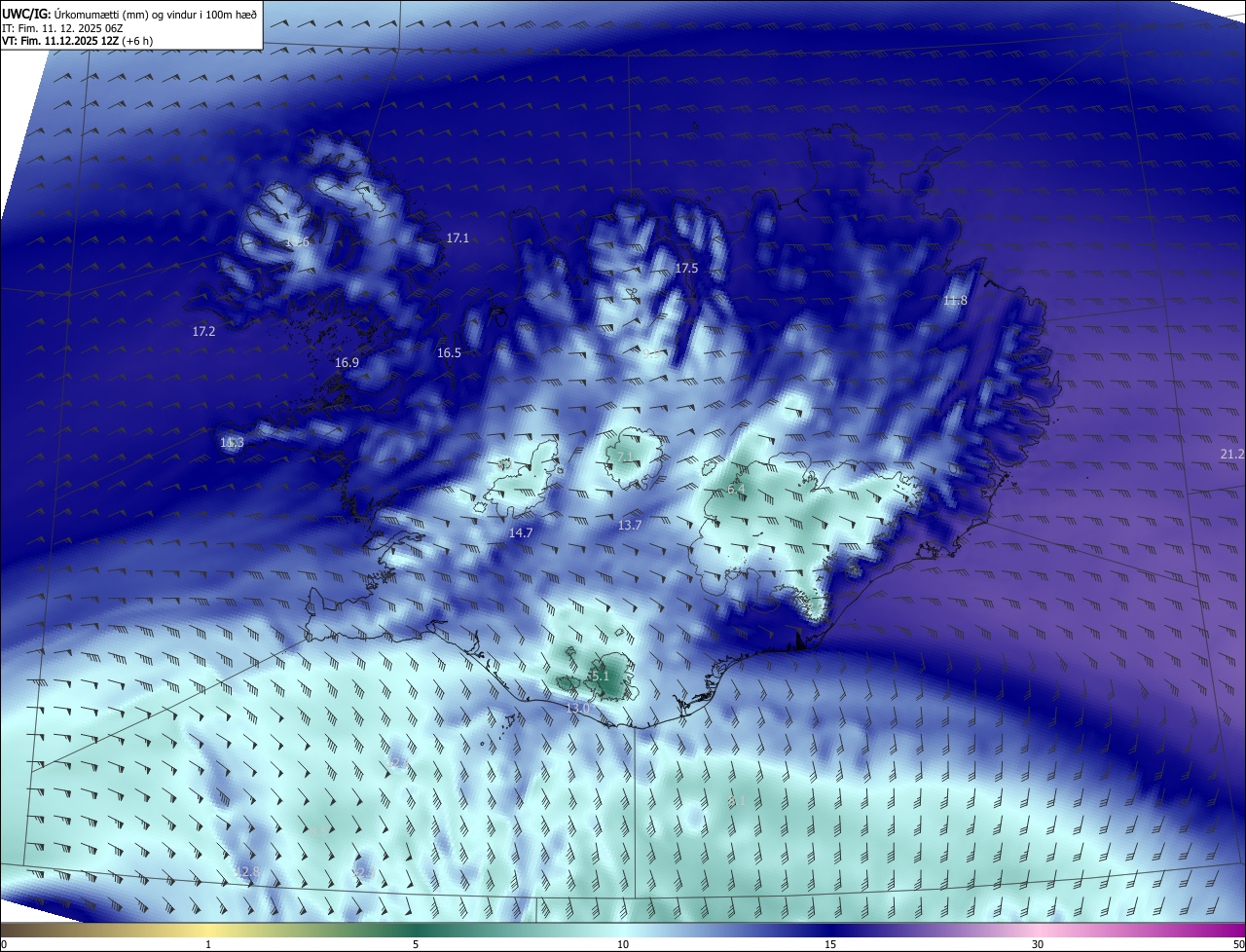Click the 1 tick on the color scale
The width and height of the screenshot is (1246, 952).
(x=208, y=944)
